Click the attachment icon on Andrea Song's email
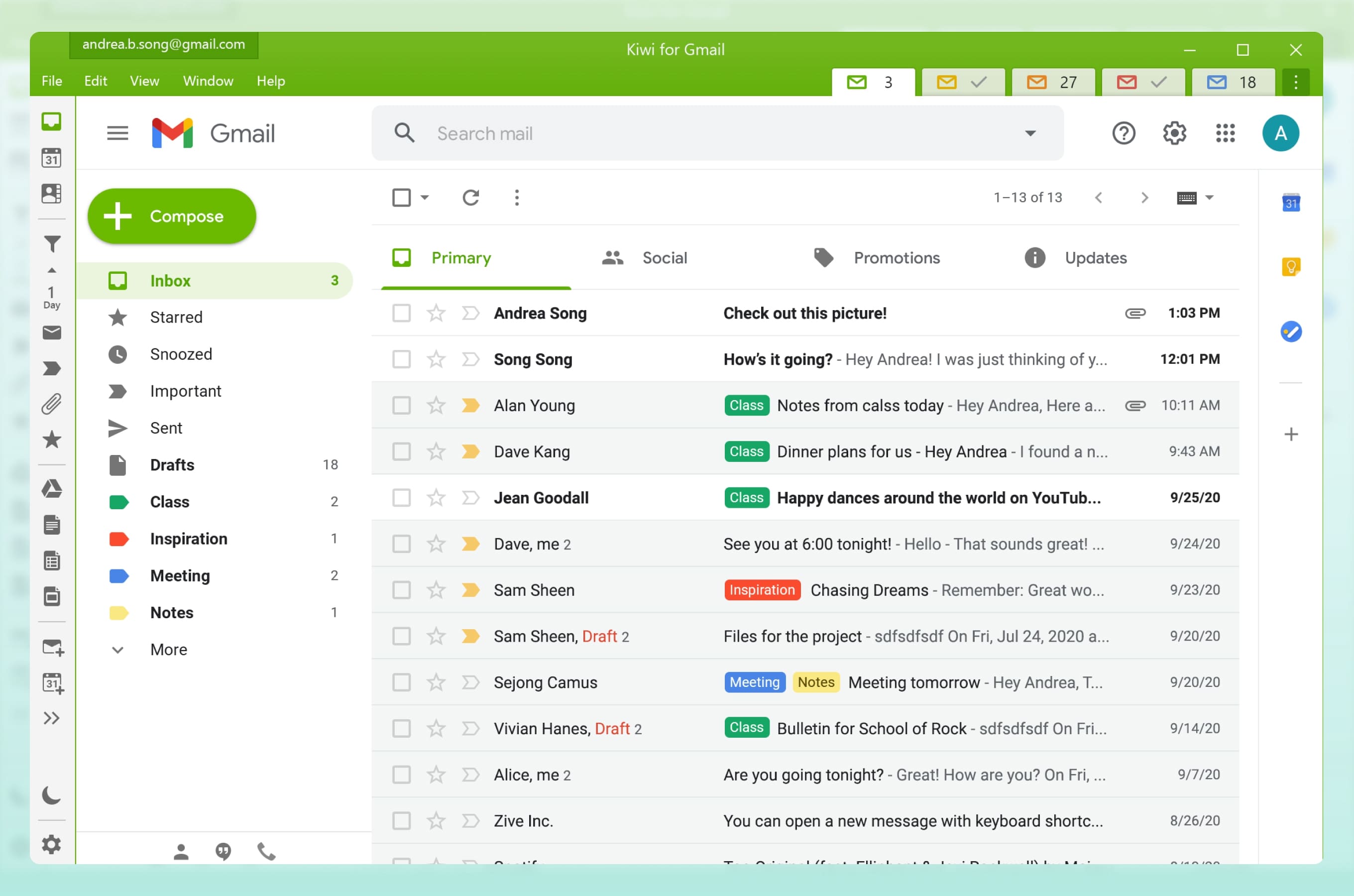The height and width of the screenshot is (896, 1354). 1136,313
